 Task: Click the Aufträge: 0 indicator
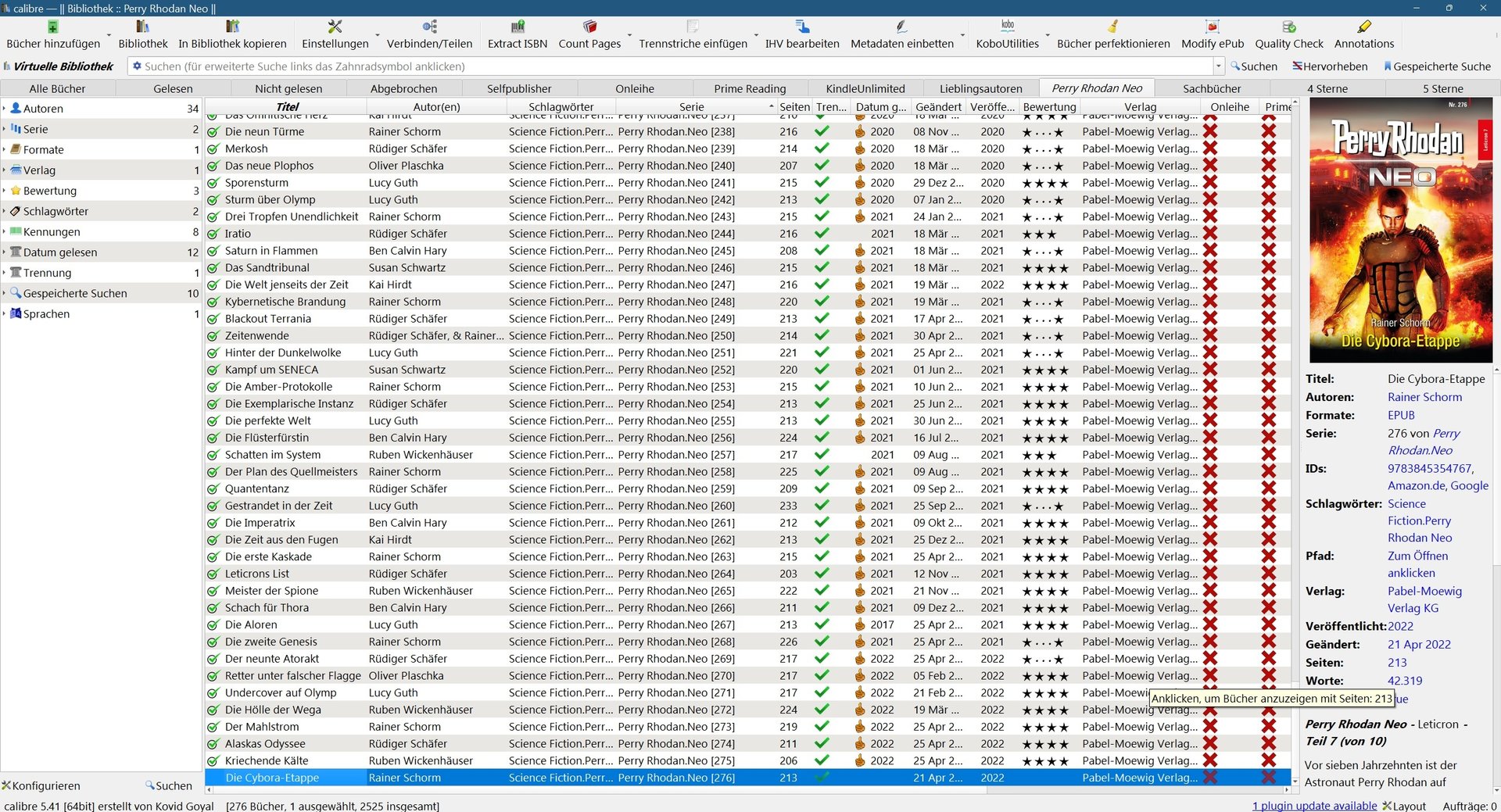coord(1469,806)
